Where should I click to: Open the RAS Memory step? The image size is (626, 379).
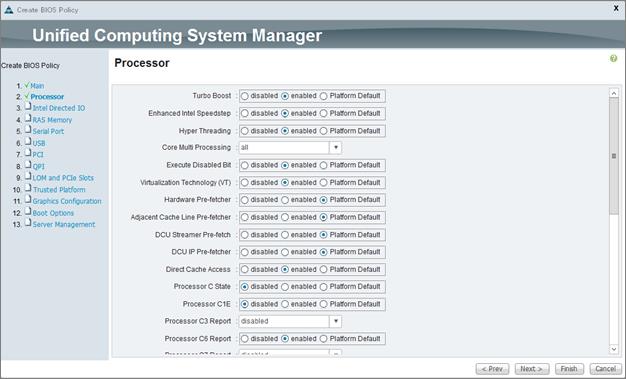[52, 120]
